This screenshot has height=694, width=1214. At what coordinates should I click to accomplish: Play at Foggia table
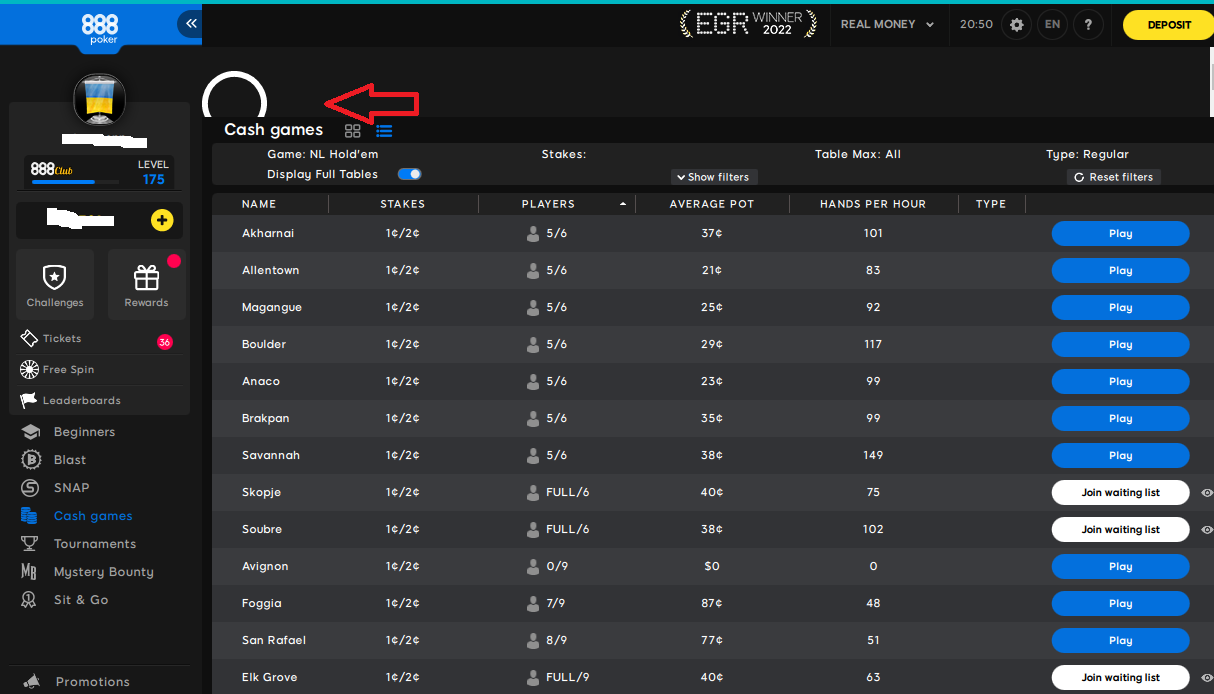[1120, 603]
